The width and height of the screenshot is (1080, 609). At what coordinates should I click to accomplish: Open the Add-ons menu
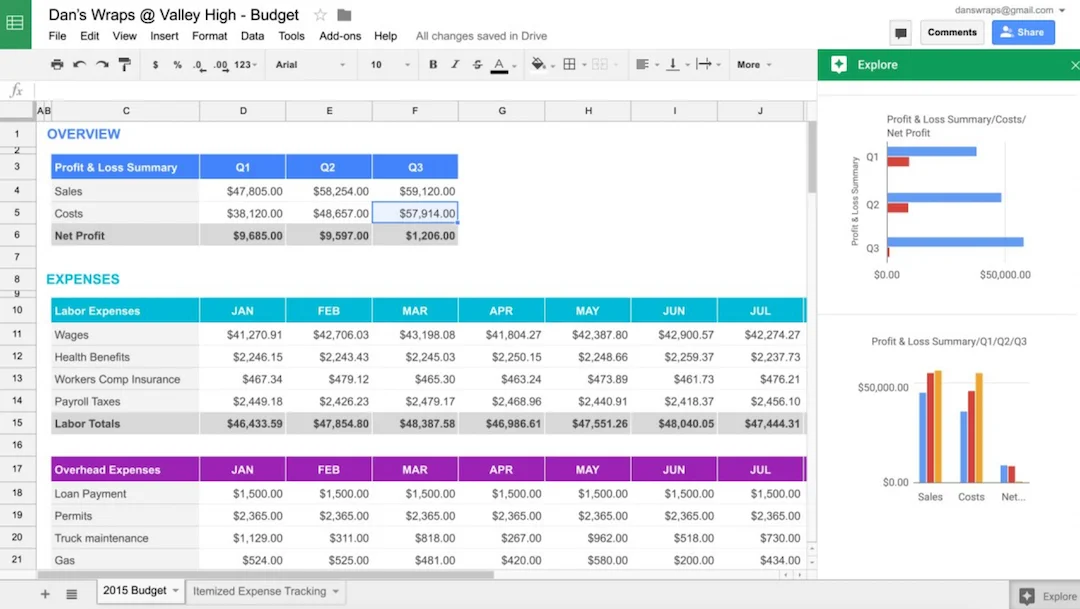click(340, 36)
